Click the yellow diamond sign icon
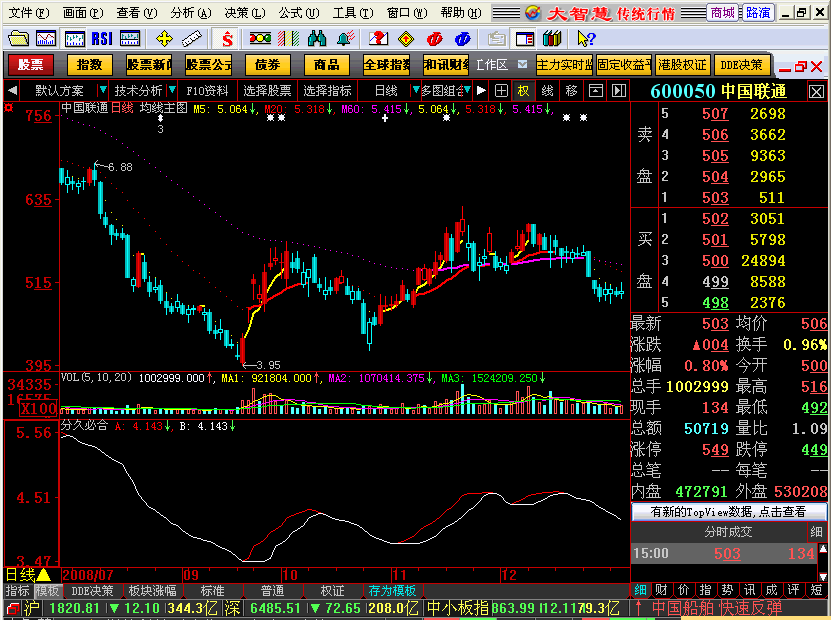This screenshot has height=620, width=831. 406,39
